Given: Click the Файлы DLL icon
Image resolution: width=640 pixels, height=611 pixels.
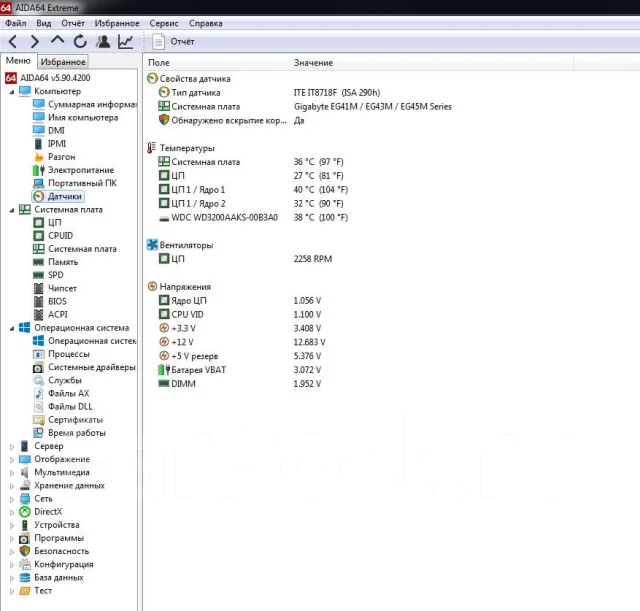Looking at the screenshot, I should point(38,406).
